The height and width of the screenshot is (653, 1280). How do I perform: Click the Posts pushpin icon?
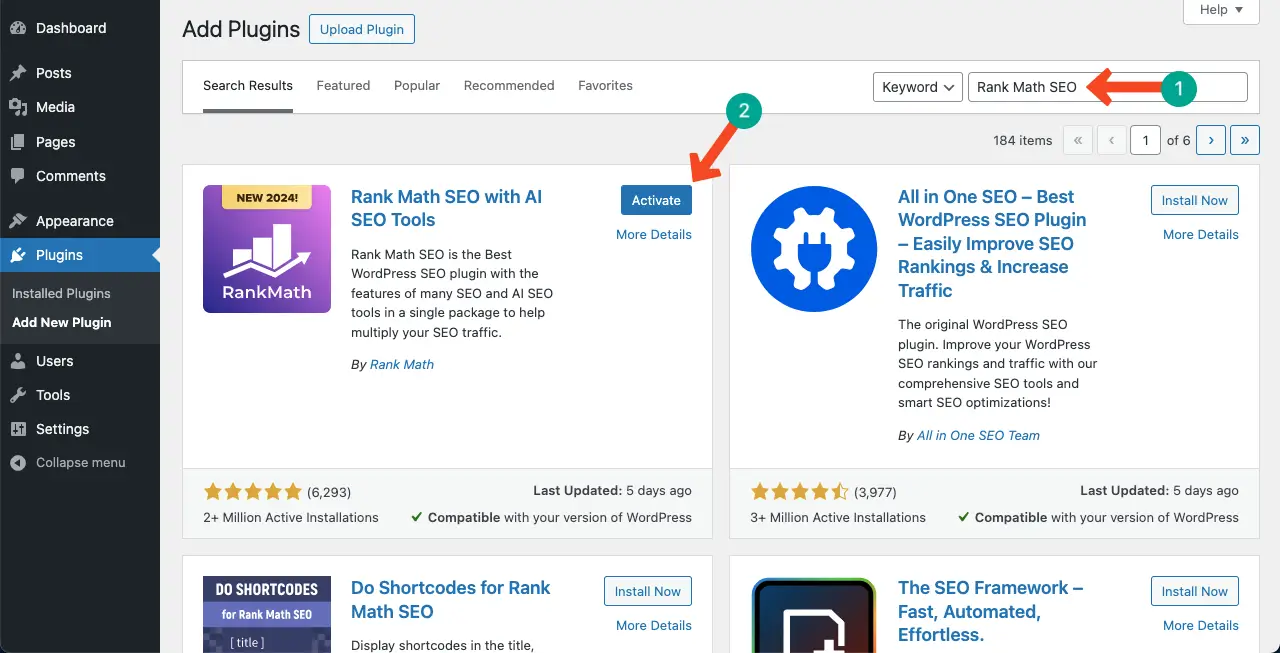[x=18, y=73]
